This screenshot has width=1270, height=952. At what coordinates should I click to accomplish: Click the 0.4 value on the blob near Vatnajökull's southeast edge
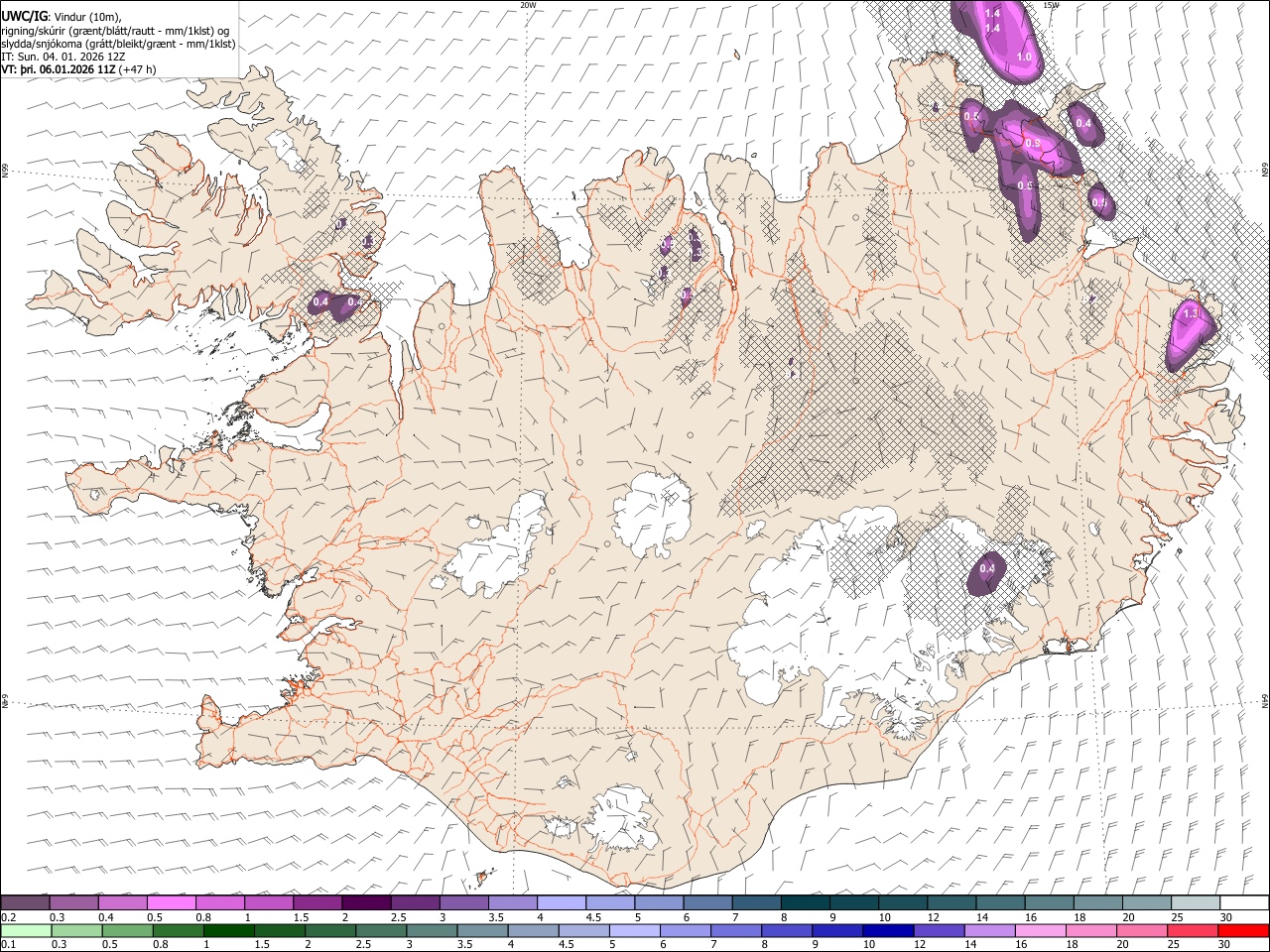tap(986, 569)
